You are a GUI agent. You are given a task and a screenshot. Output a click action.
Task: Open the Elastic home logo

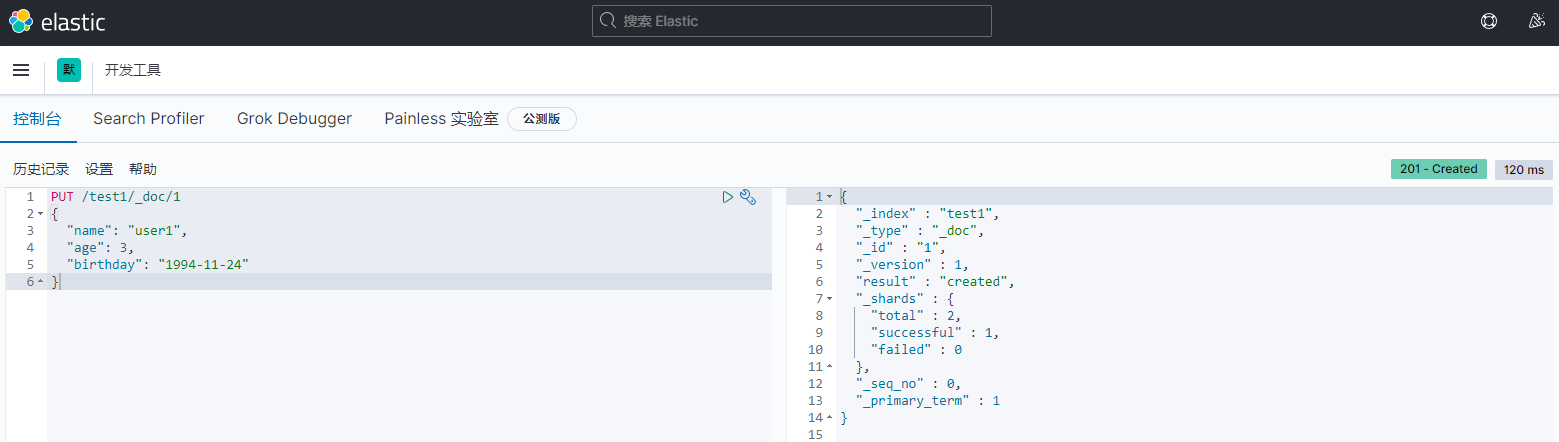coord(57,21)
